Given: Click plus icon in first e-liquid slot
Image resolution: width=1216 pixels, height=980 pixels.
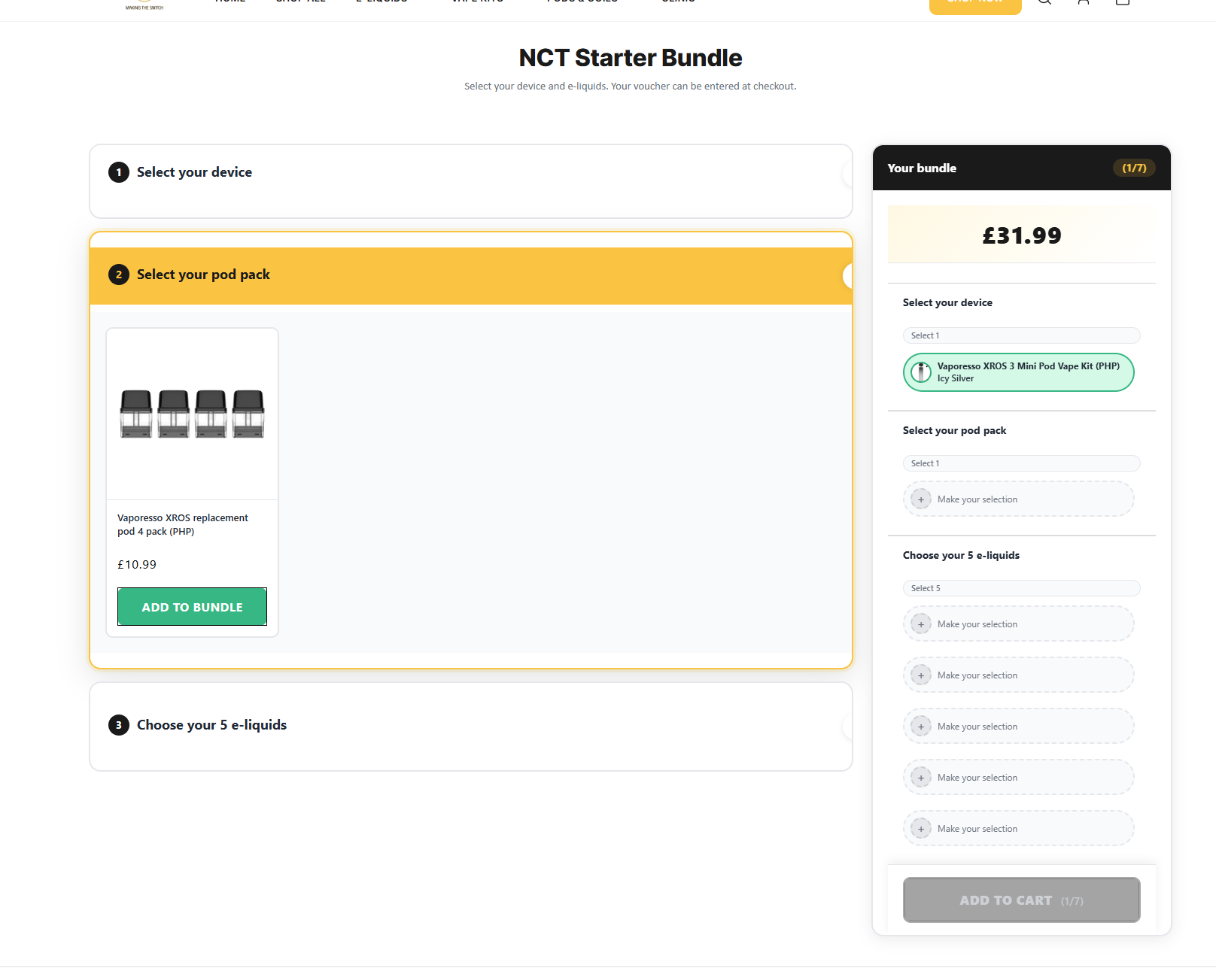Looking at the screenshot, I should pos(920,624).
